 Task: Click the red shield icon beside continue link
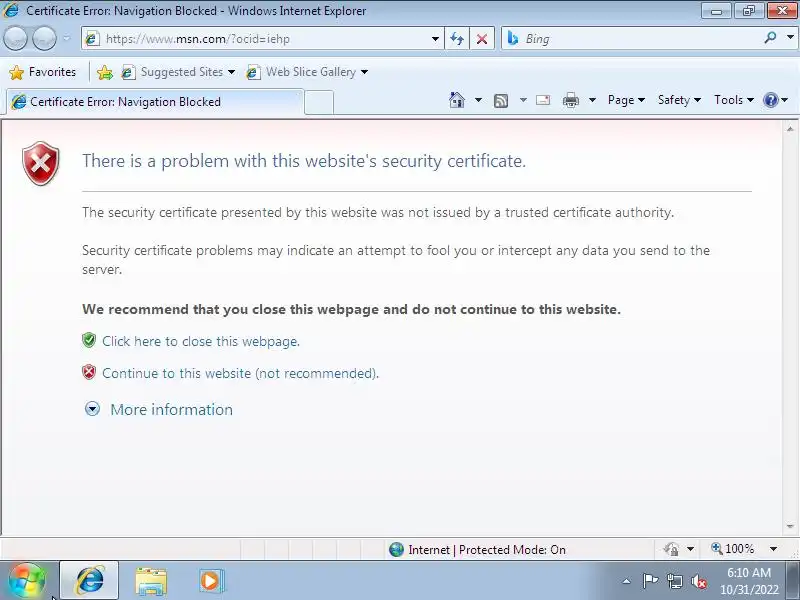(x=89, y=372)
